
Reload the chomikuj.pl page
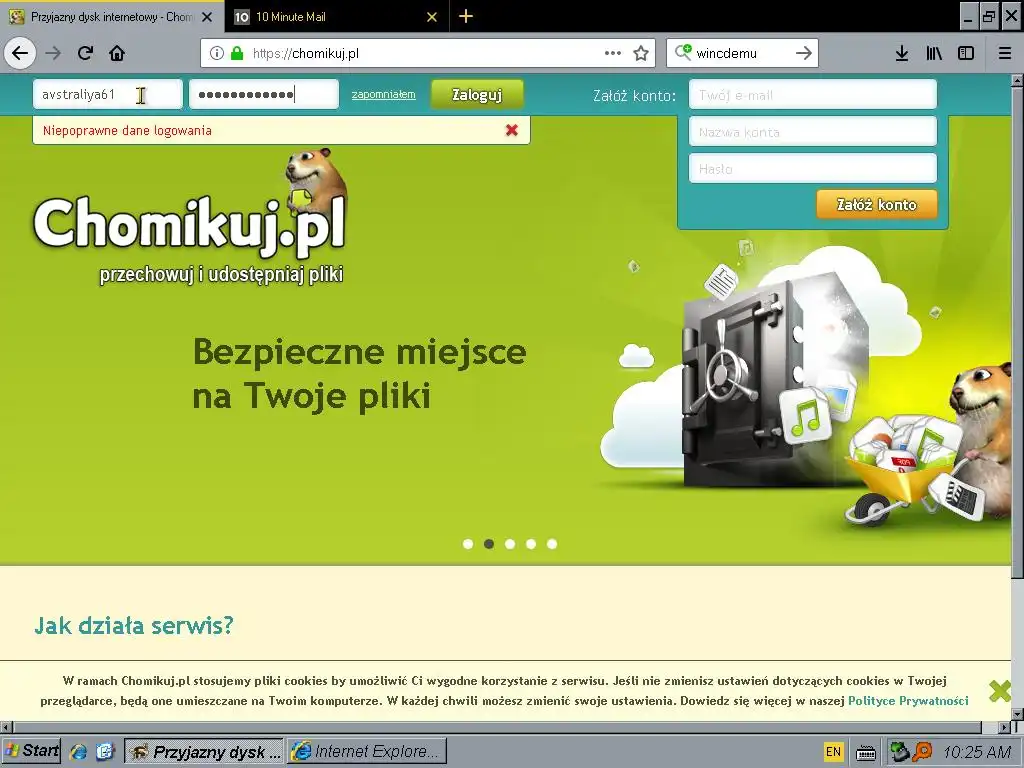(85, 53)
